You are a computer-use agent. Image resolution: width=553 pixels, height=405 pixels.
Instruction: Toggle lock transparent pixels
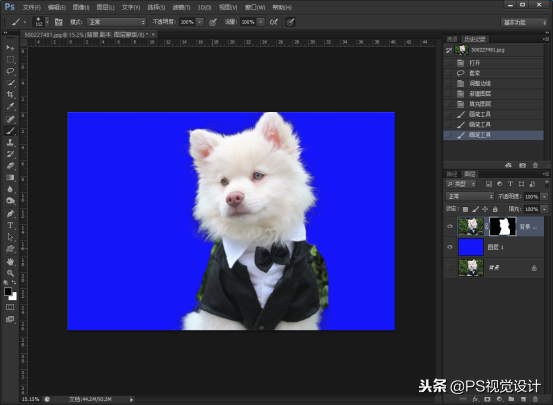(466, 209)
